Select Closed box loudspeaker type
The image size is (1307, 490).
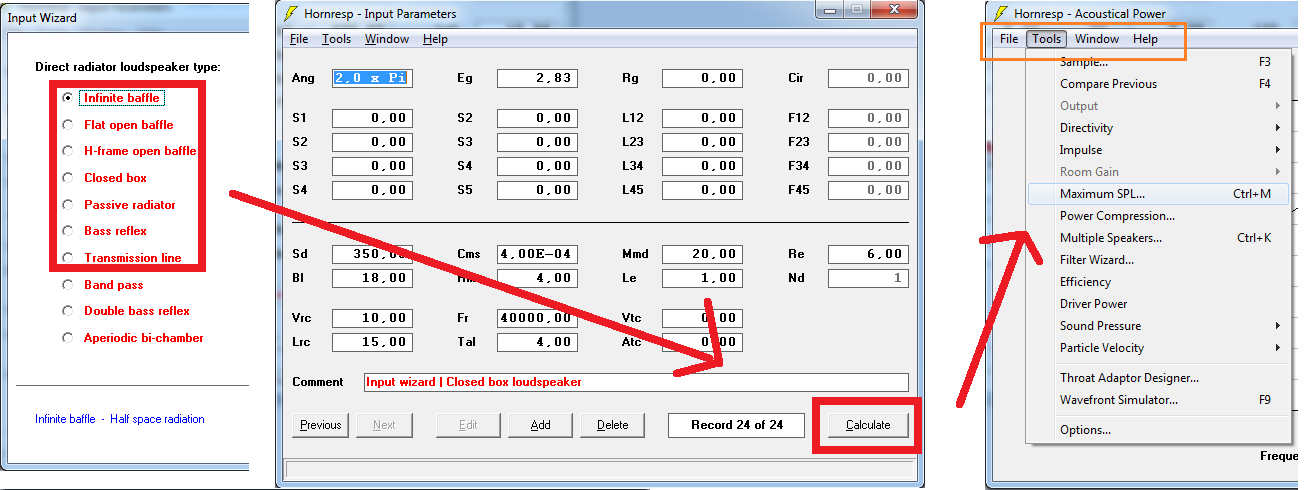point(68,178)
